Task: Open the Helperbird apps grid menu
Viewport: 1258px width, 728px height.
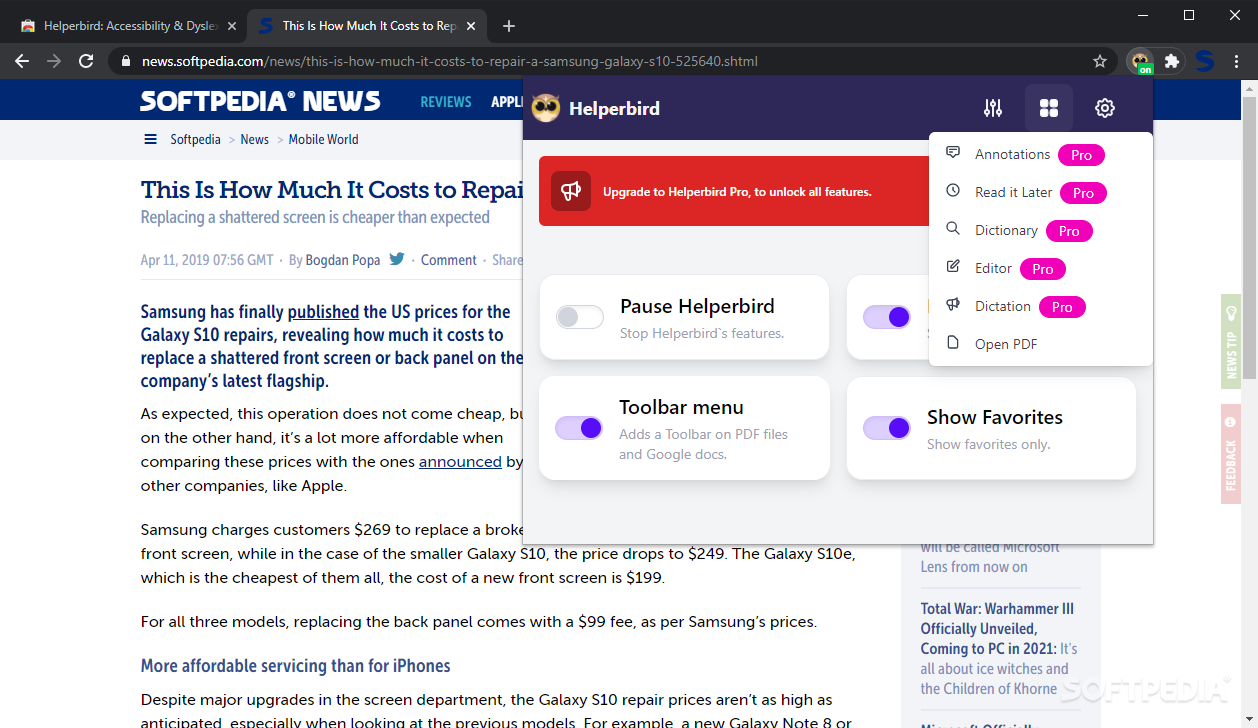Action: [x=1048, y=108]
